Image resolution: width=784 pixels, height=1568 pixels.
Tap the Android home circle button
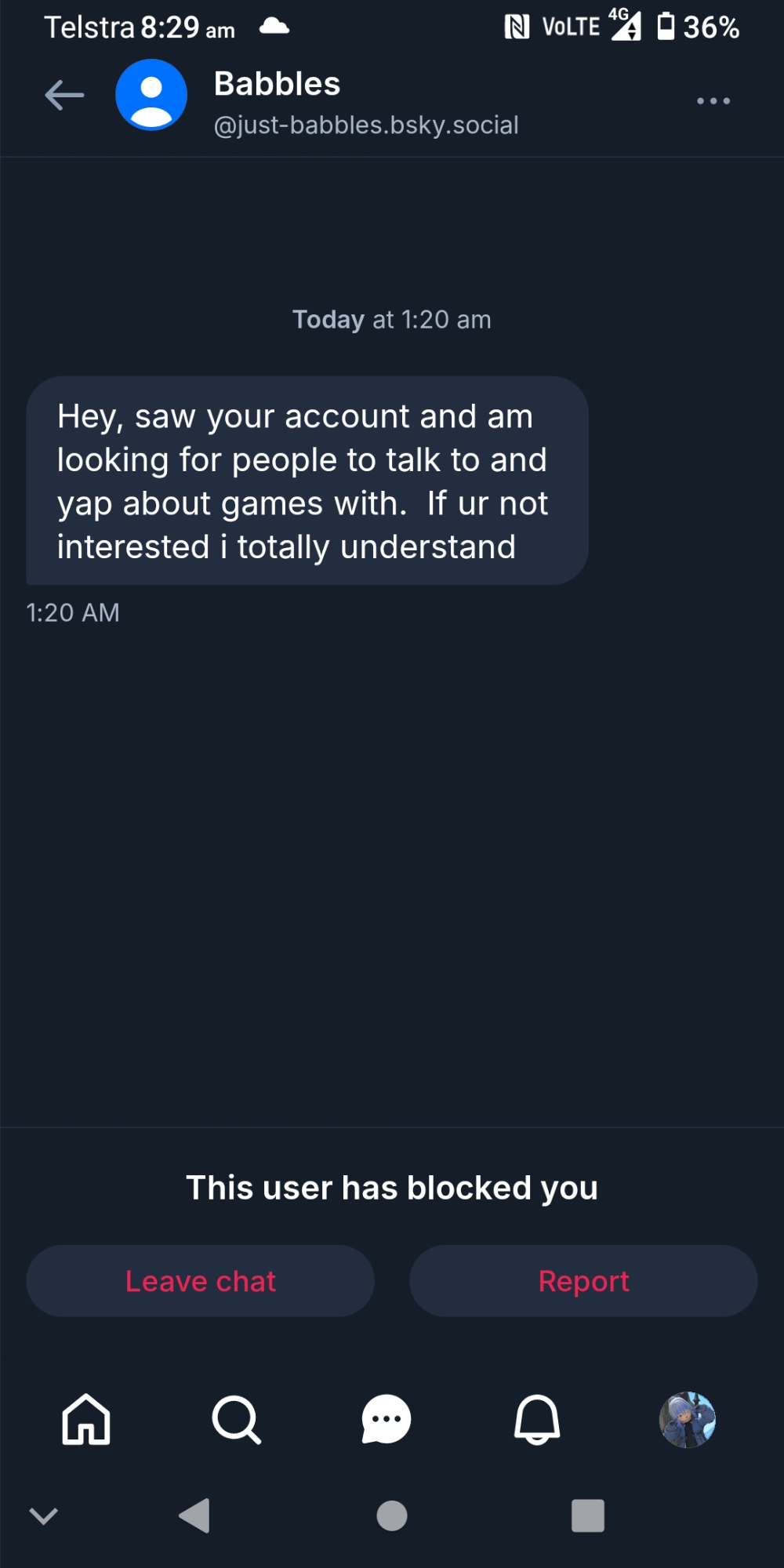[392, 1515]
